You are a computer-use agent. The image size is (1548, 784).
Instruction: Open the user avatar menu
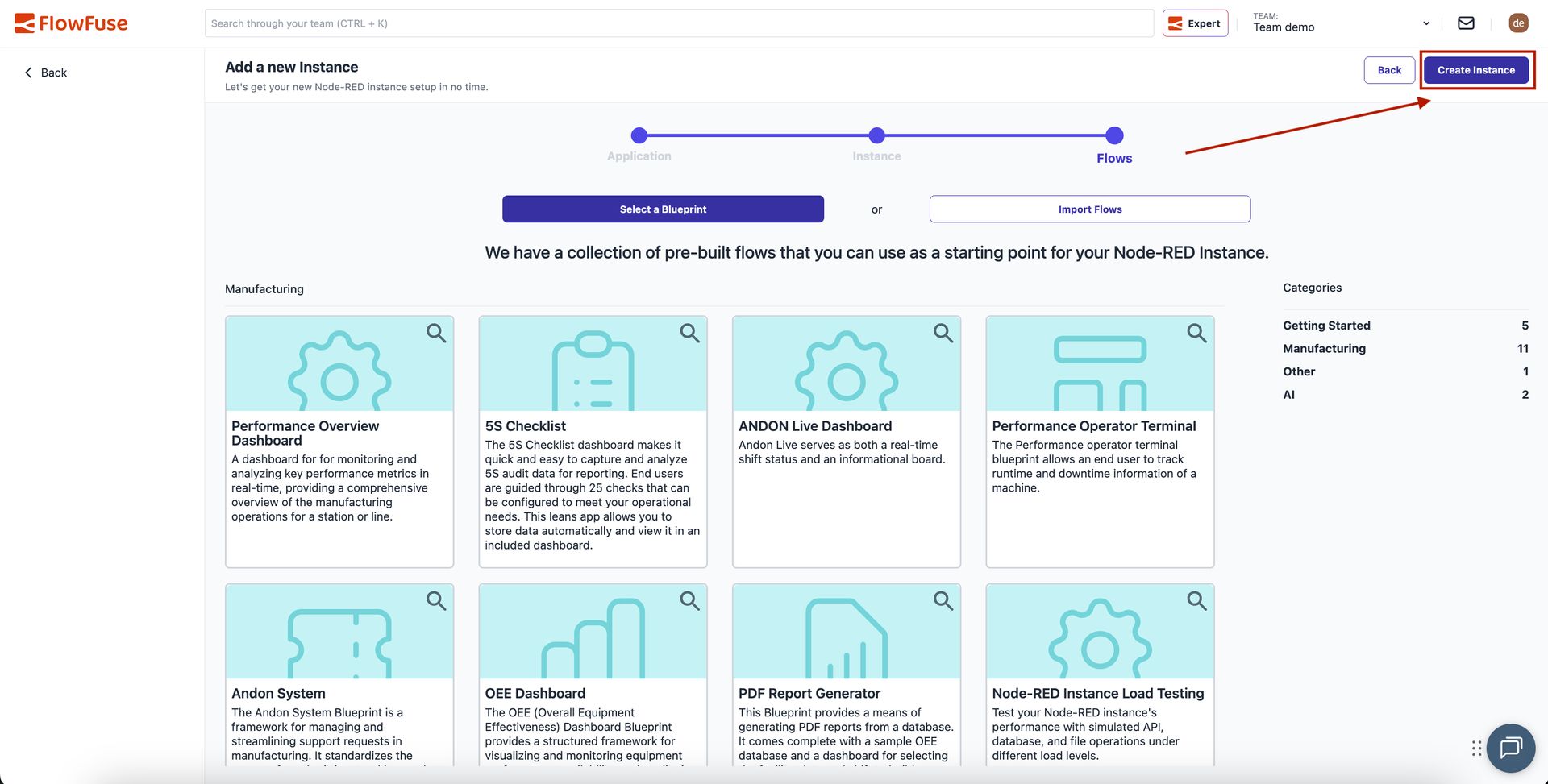pos(1518,23)
